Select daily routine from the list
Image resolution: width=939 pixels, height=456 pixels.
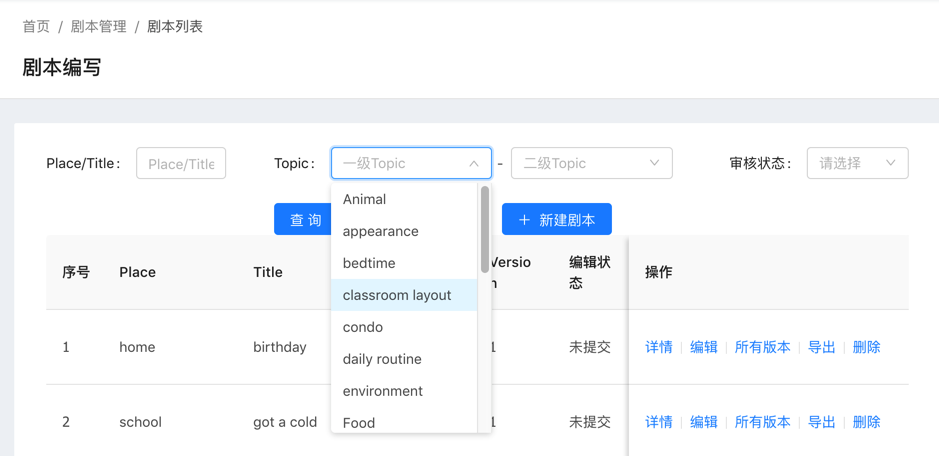[382, 359]
